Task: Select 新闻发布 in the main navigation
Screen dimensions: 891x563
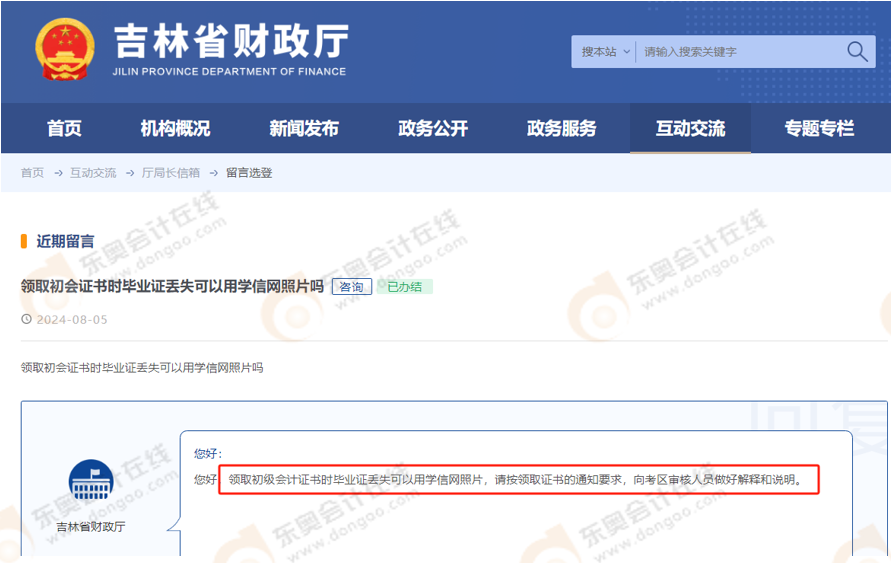Action: (304, 129)
